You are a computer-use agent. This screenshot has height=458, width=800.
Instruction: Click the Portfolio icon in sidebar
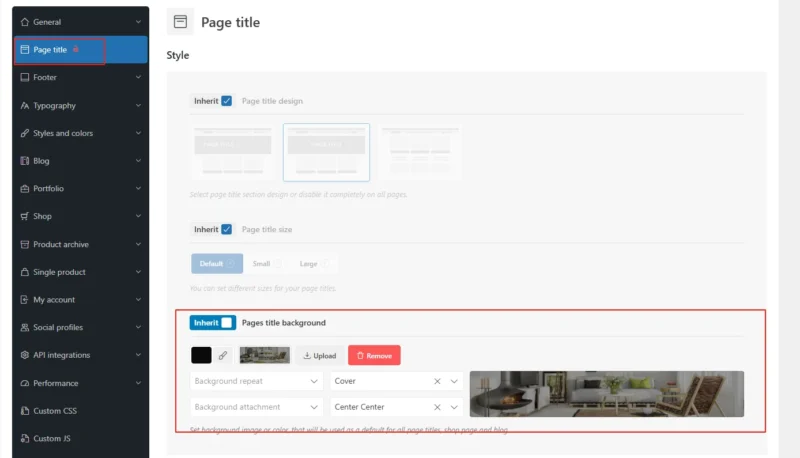click(x=25, y=188)
